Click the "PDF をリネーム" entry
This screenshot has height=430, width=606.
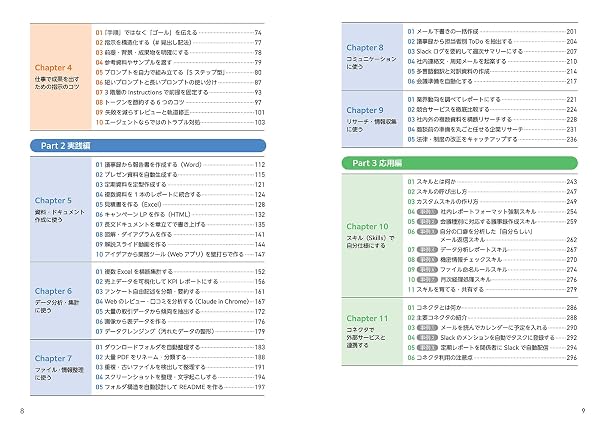(180, 357)
